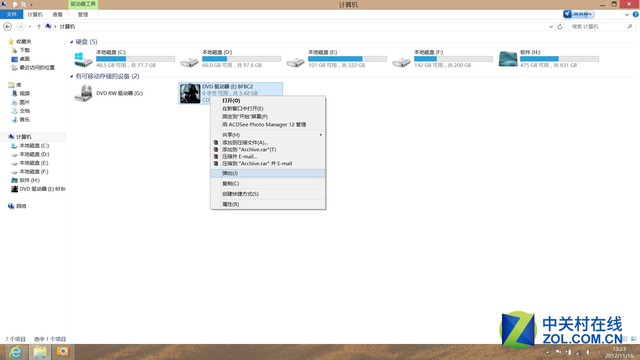The image size is (640, 360).
Task: Switch to details view button
Action: pos(626,339)
